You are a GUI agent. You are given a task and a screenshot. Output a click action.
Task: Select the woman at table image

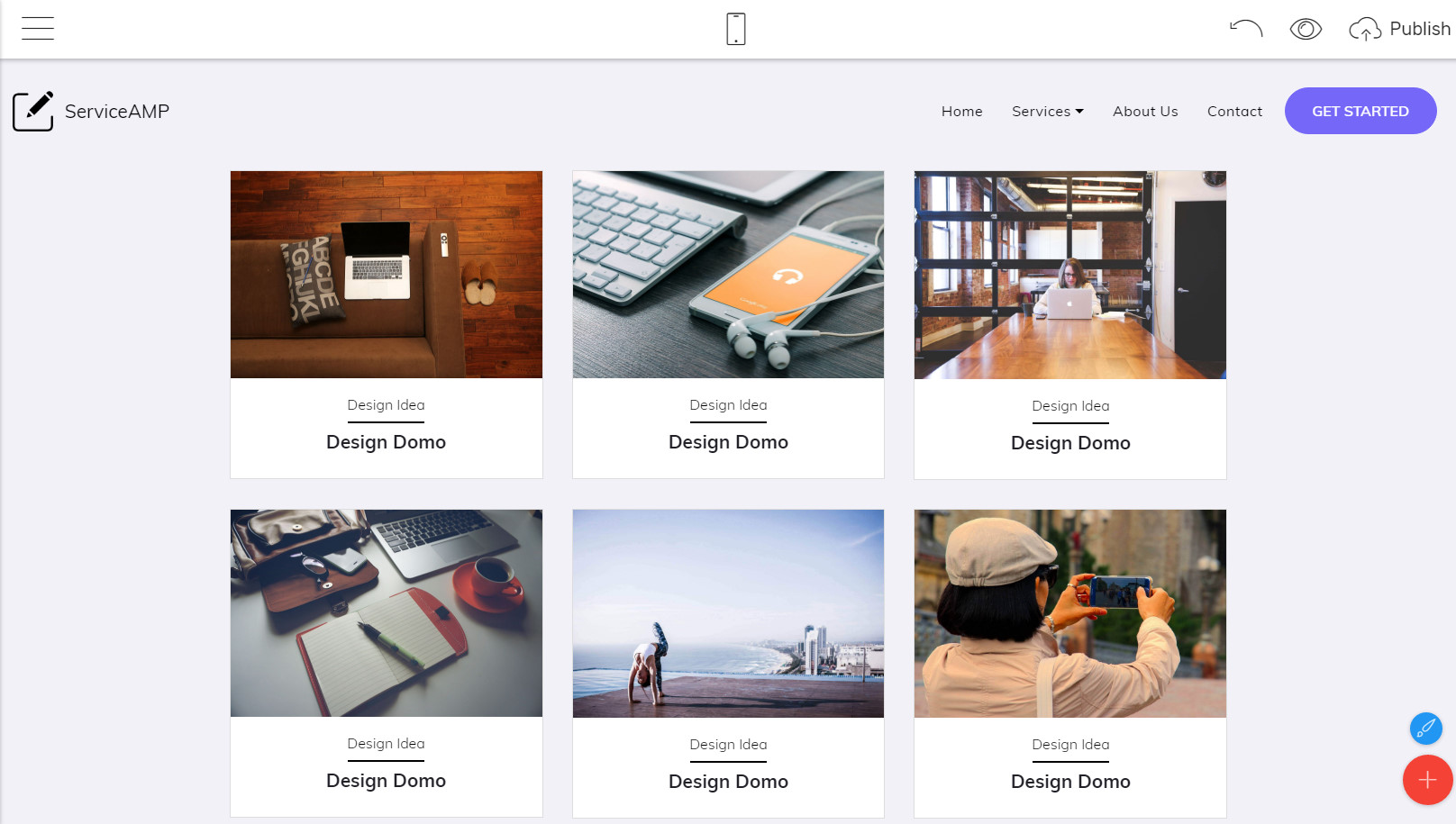(x=1070, y=275)
